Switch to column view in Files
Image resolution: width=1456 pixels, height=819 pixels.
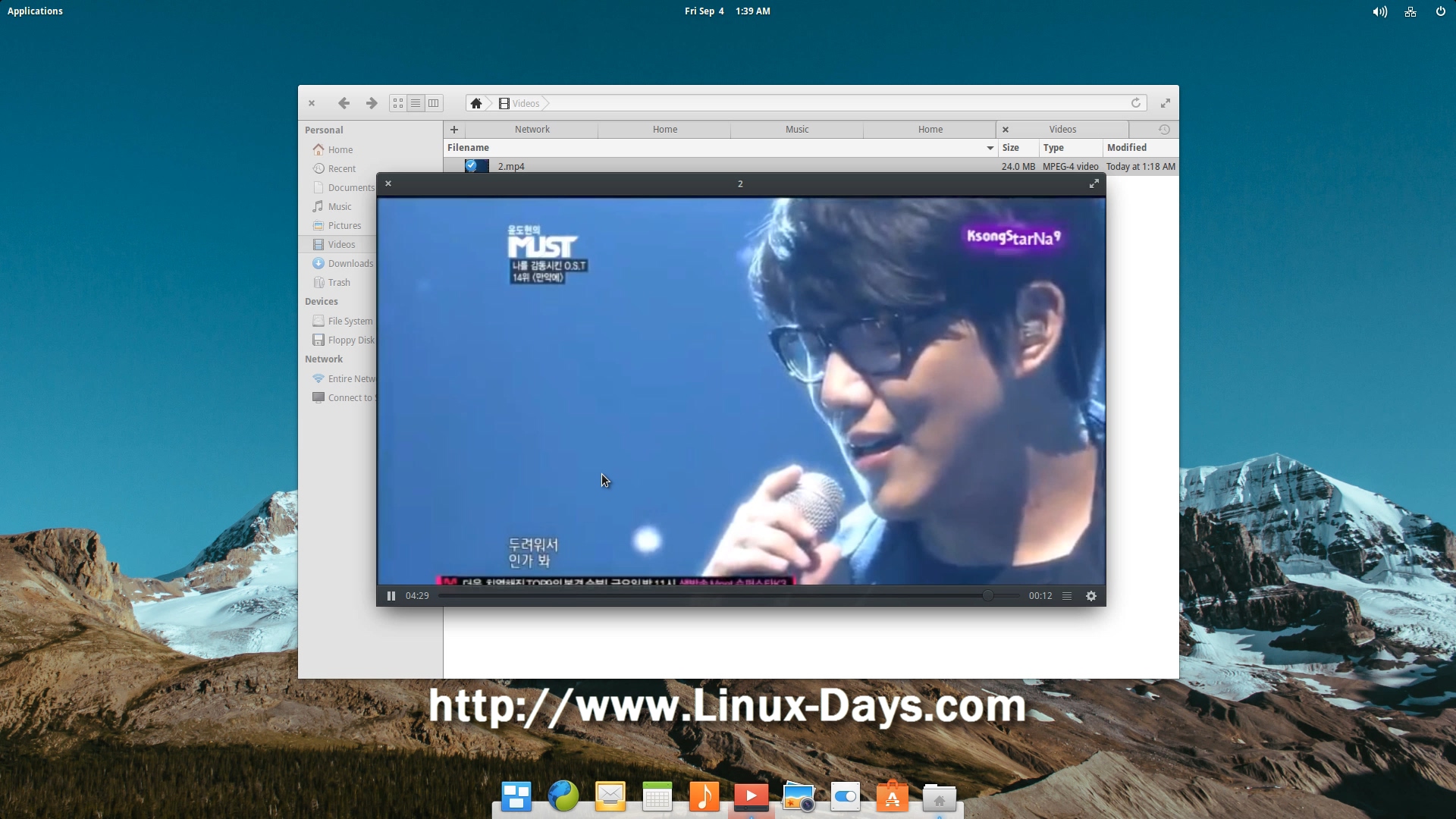(434, 103)
